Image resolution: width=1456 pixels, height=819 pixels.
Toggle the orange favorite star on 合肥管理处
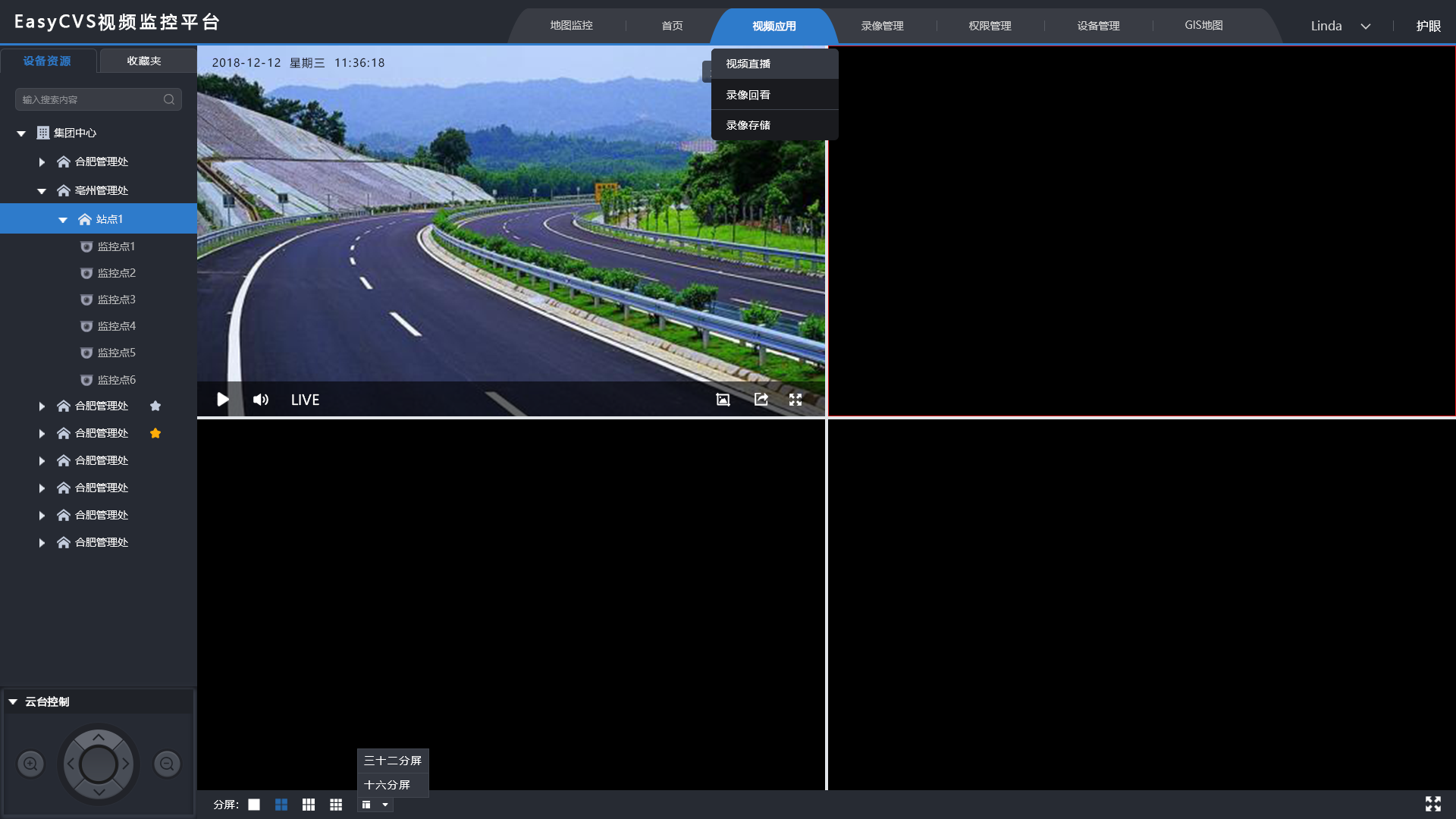tap(155, 433)
